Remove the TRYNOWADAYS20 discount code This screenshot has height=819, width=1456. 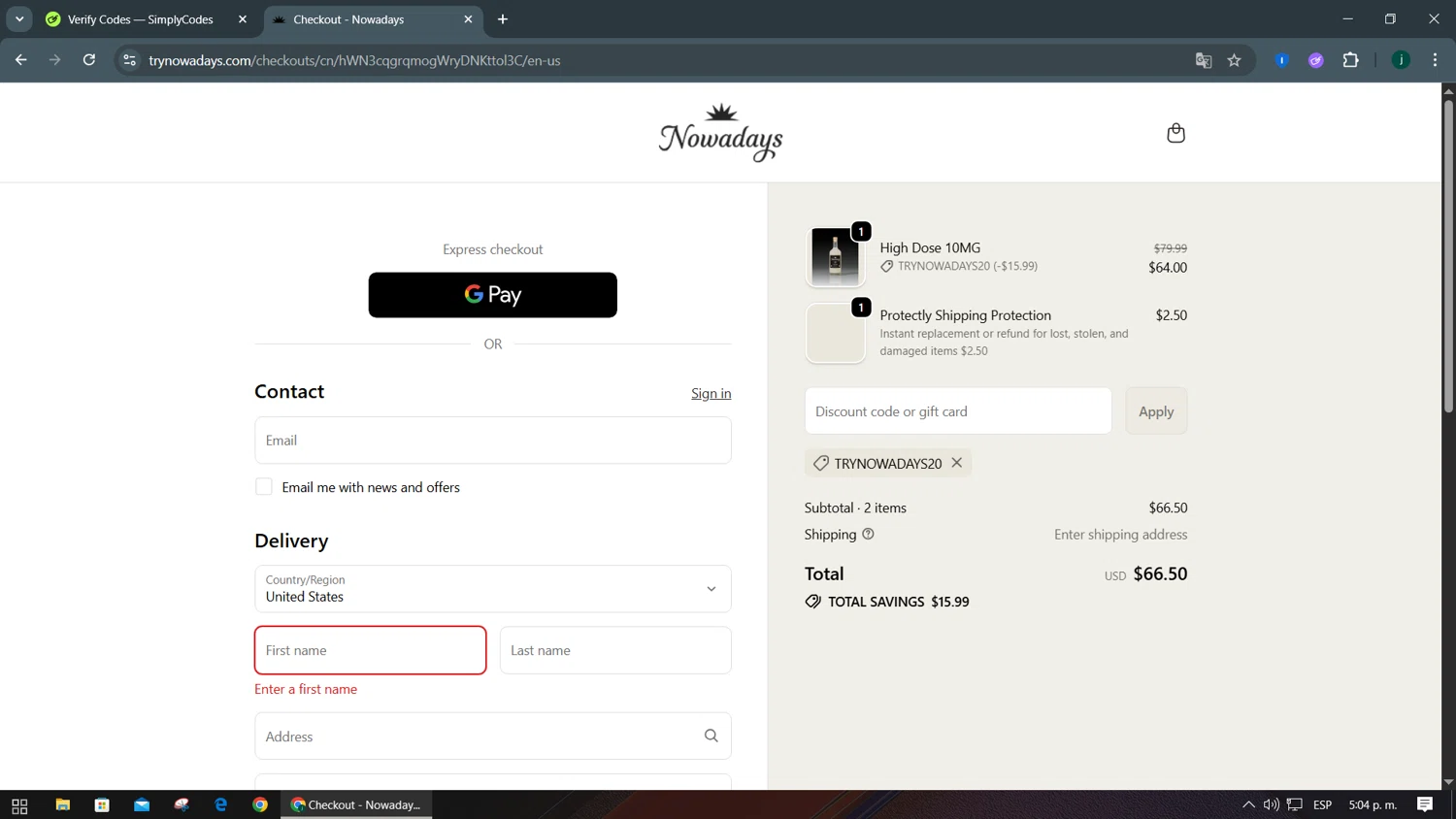pos(957,463)
